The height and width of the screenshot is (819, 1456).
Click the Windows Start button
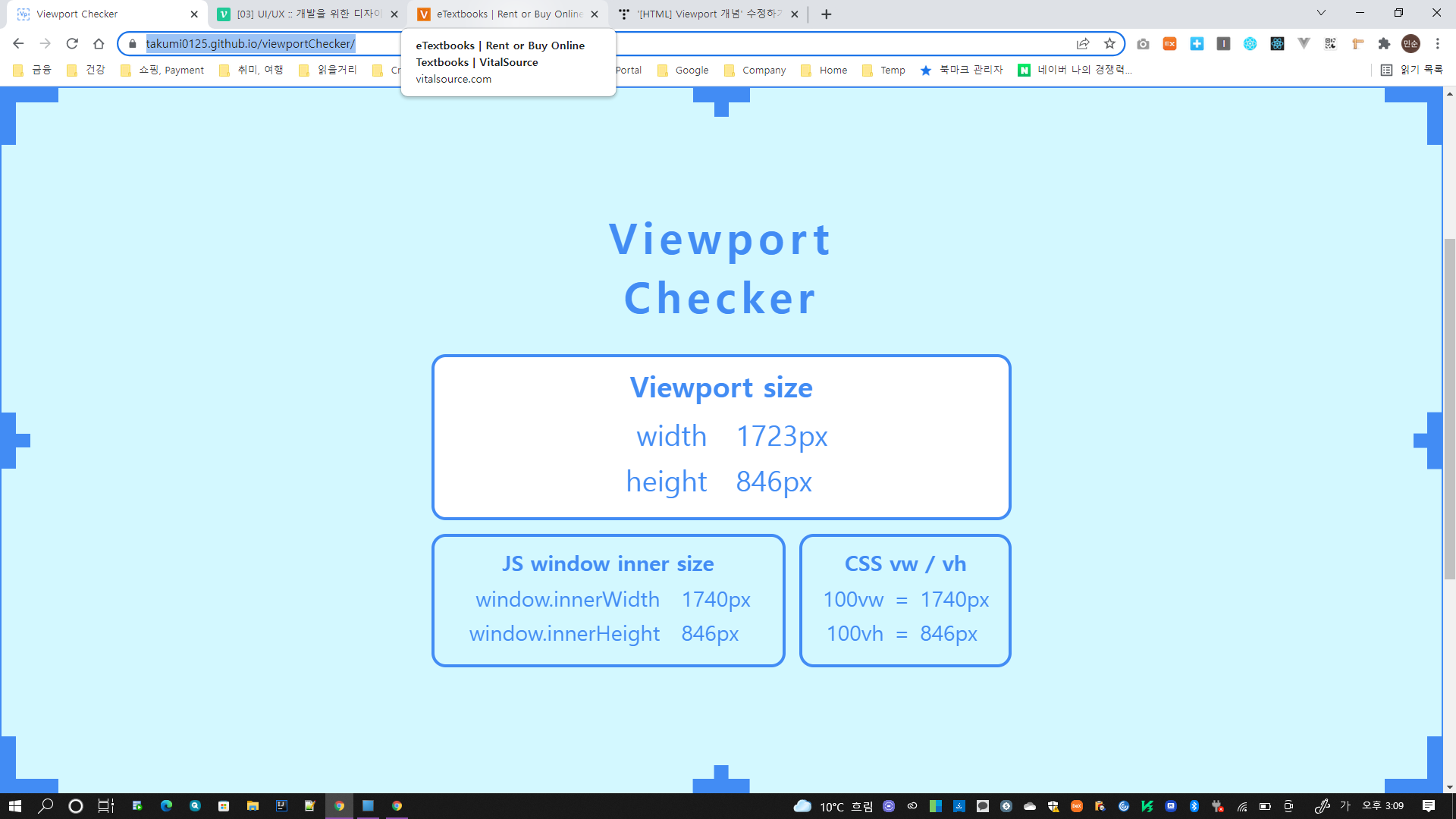click(15, 805)
